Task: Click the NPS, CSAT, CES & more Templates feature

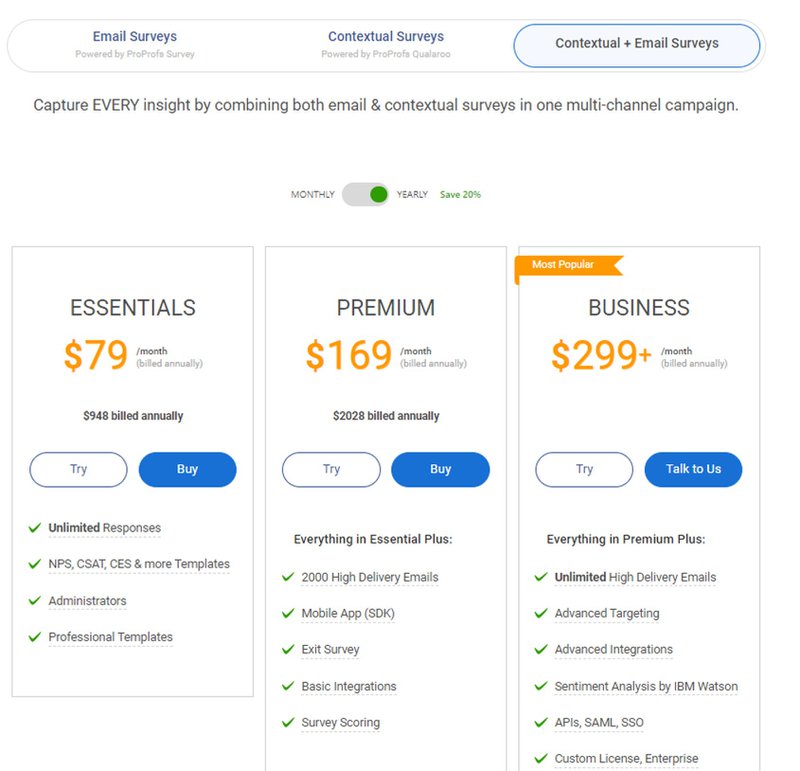Action: point(139,564)
